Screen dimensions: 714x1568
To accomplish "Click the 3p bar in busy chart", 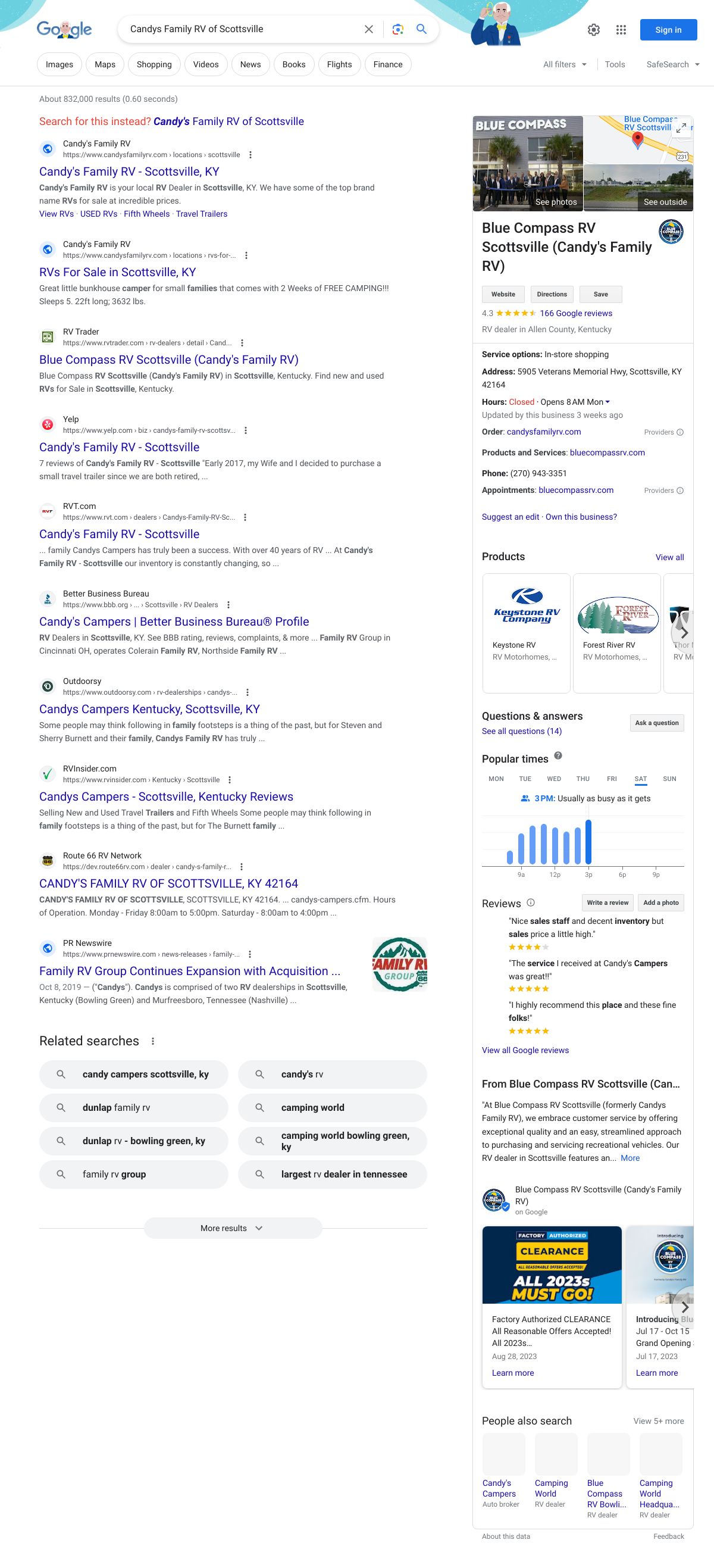I will coord(588,842).
